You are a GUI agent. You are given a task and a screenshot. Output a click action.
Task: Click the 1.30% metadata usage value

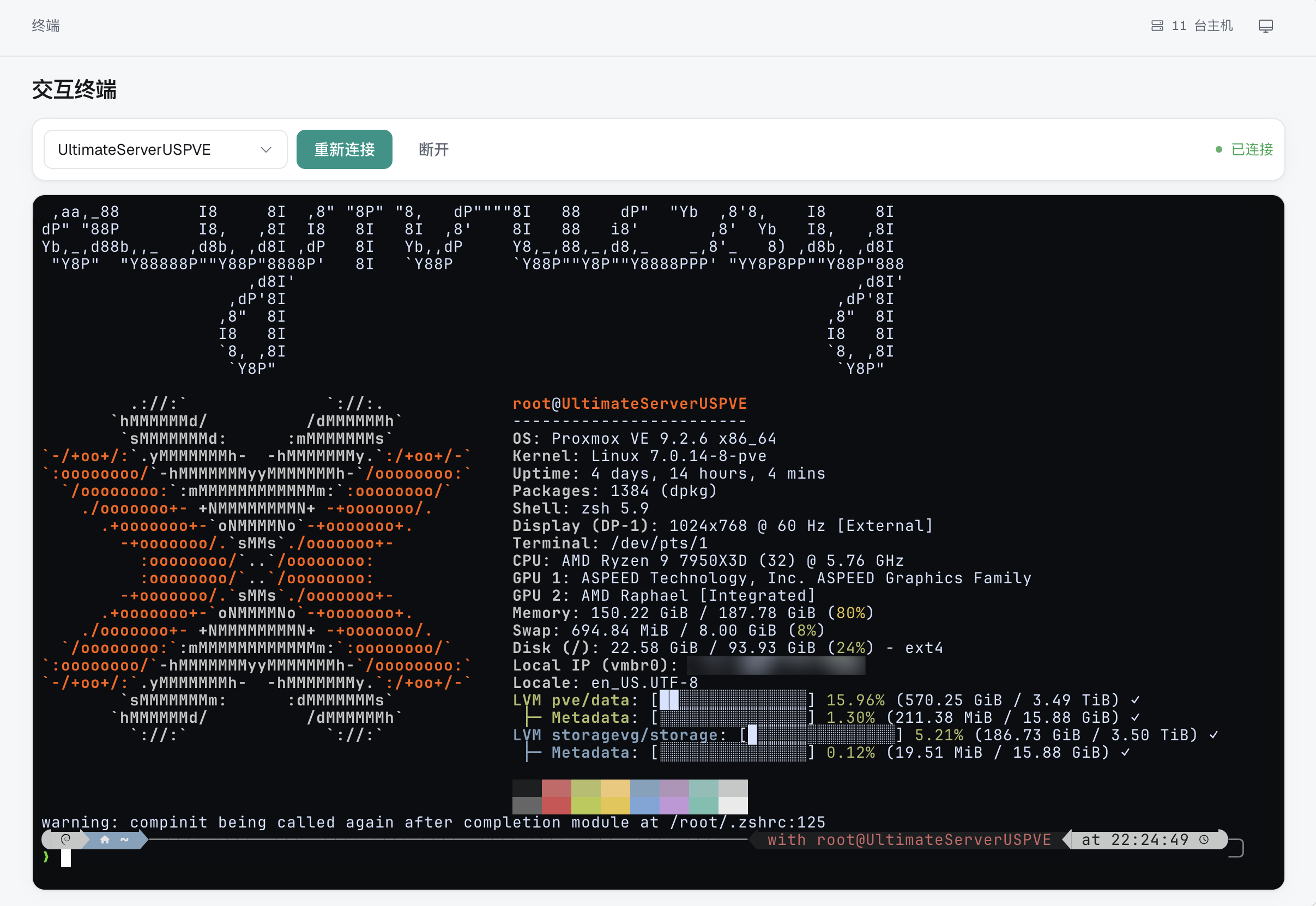click(850, 718)
